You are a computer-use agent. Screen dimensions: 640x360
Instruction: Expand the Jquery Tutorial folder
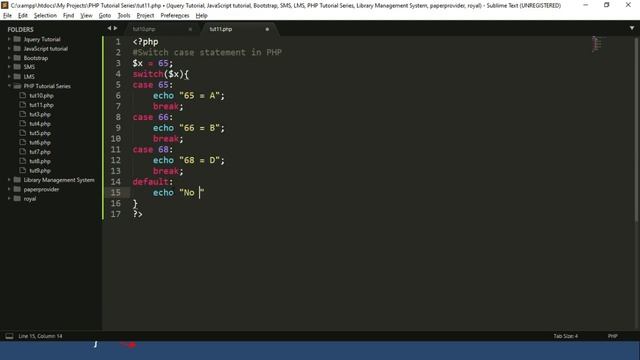9,39
